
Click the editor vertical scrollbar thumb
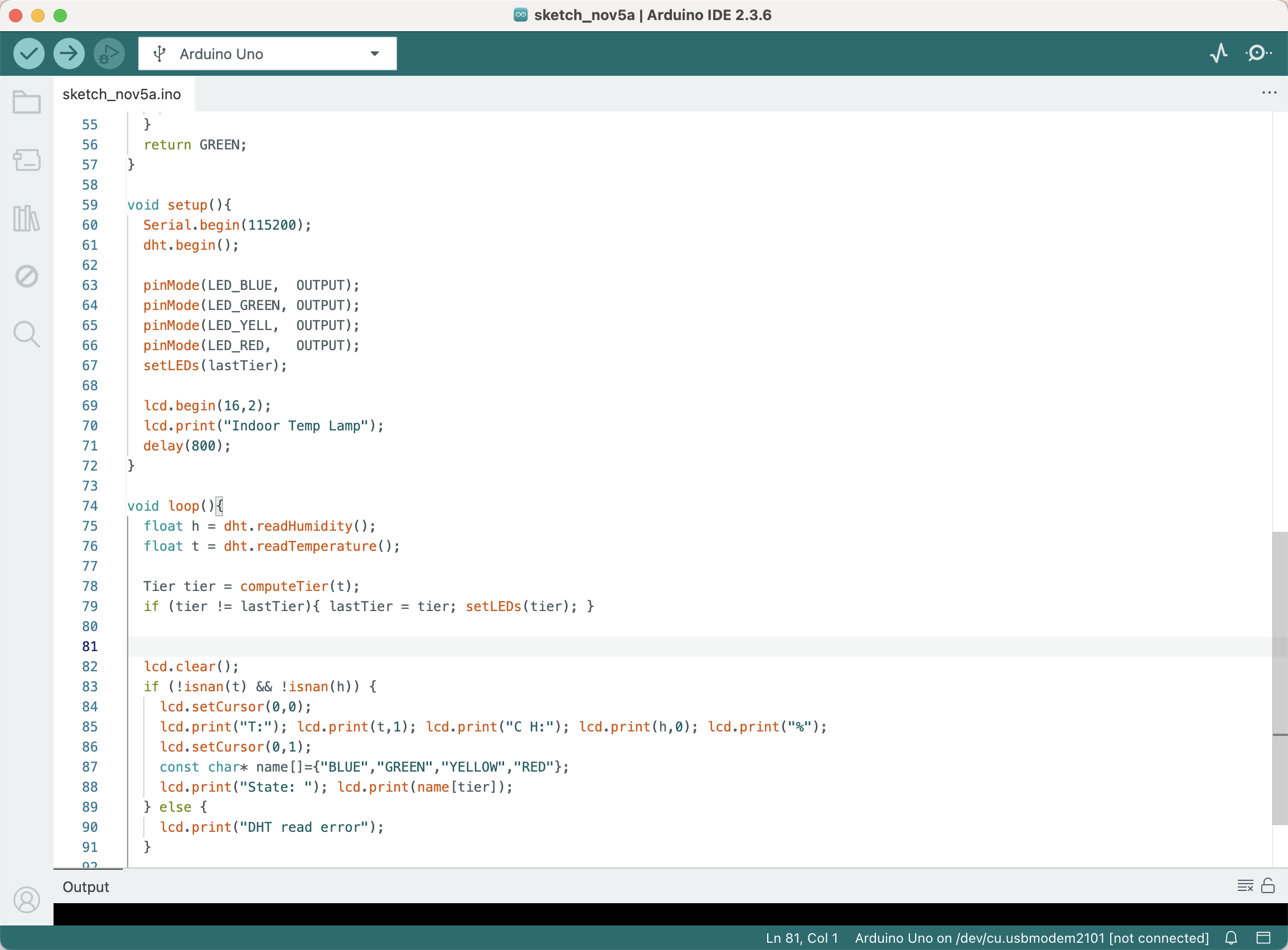[1280, 678]
